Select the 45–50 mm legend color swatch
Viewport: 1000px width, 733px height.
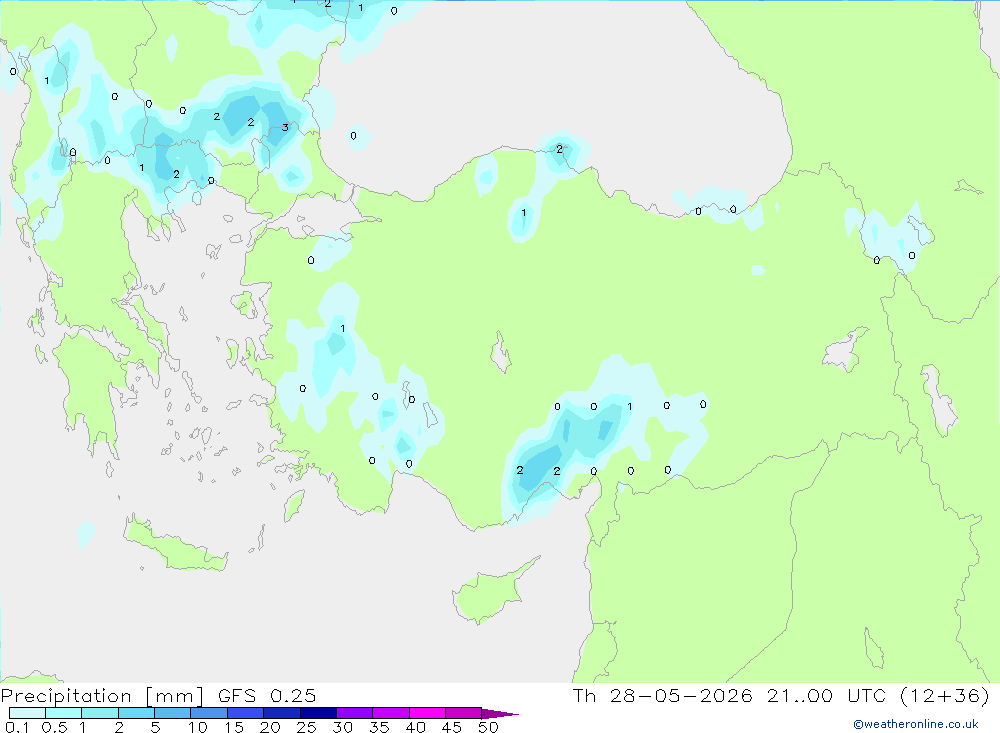[464, 713]
